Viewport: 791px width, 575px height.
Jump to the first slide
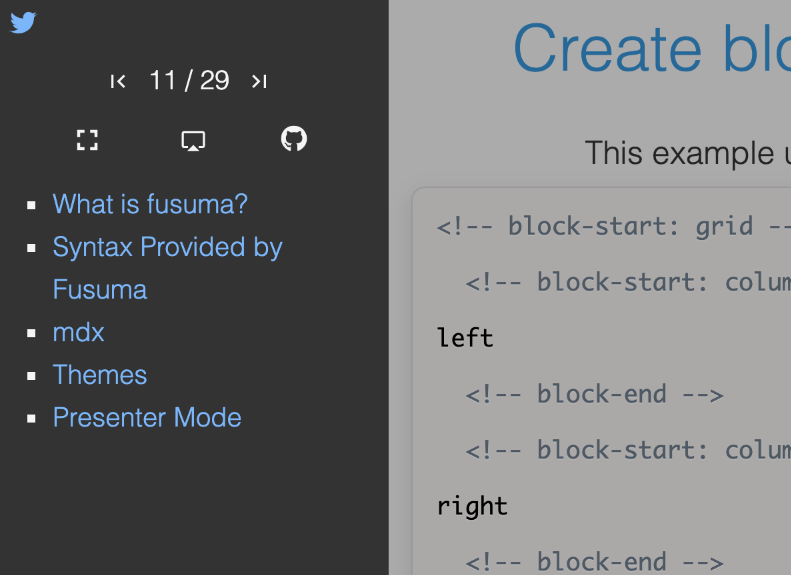click(118, 81)
